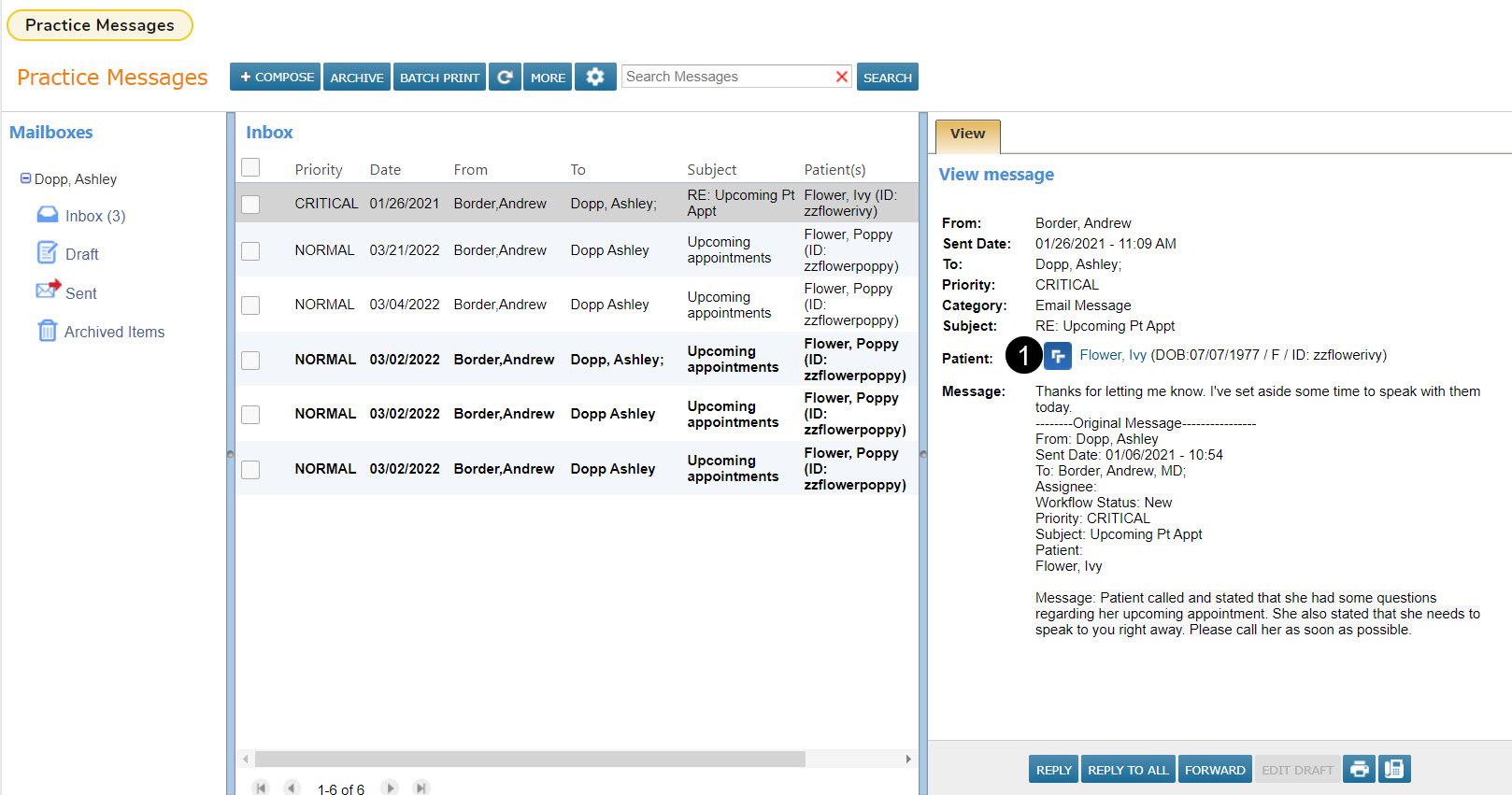Click the print message icon
Image resolution: width=1512 pixels, height=795 pixels.
click(1360, 770)
